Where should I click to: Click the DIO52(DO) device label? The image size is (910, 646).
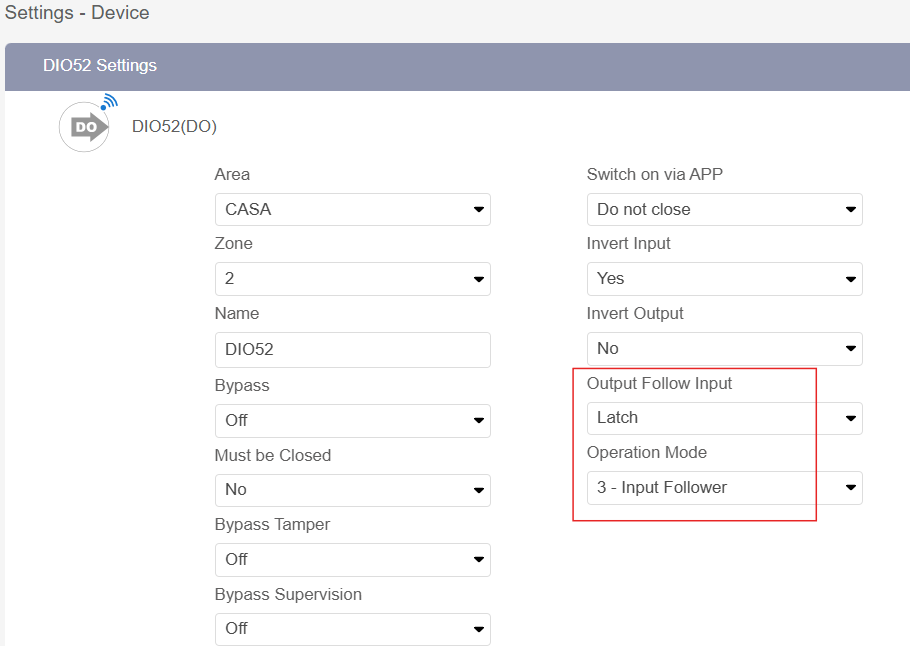click(x=174, y=126)
